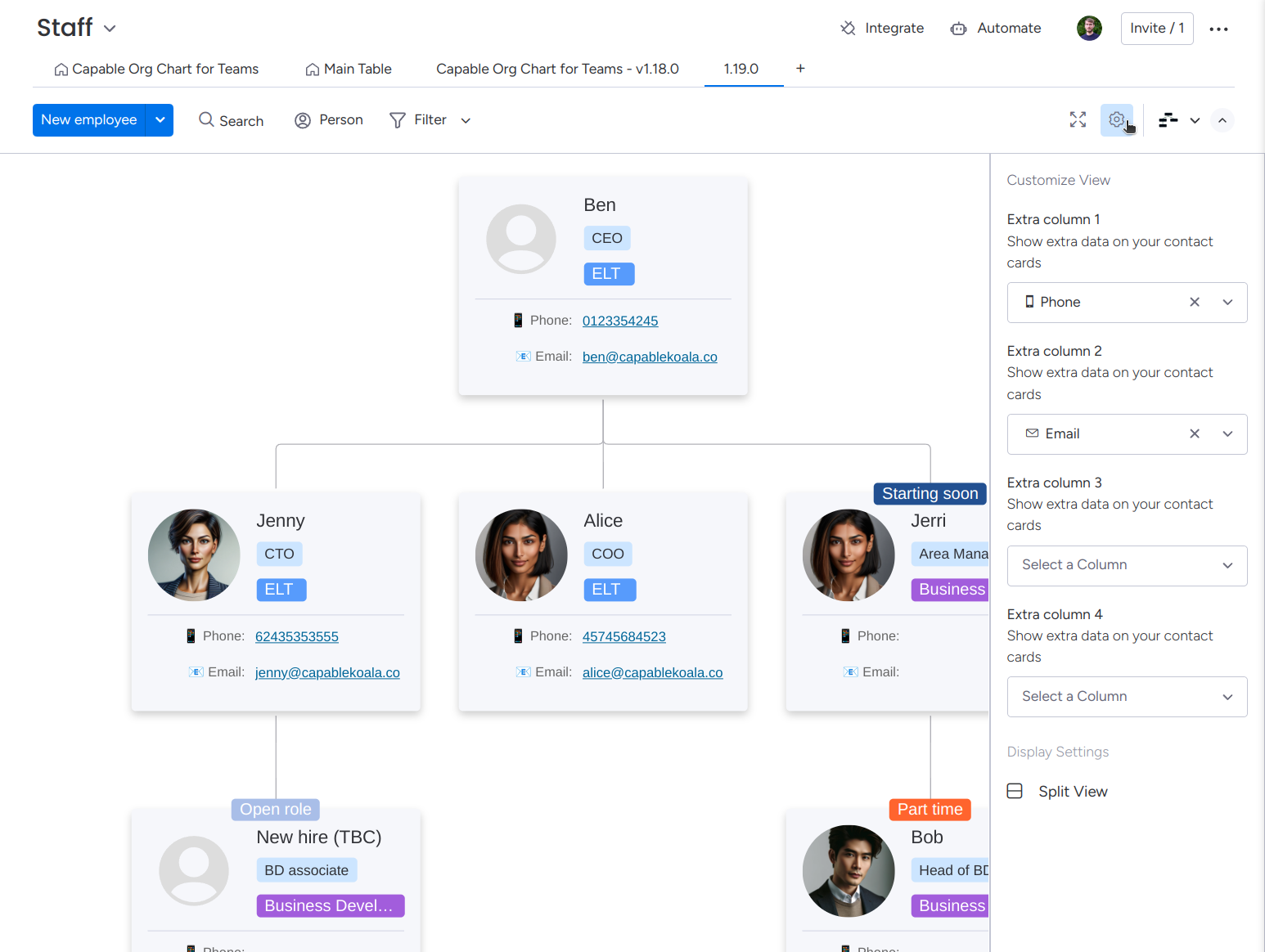The image size is (1265, 952).
Task: Click Bob's profile photo
Action: tap(849, 871)
